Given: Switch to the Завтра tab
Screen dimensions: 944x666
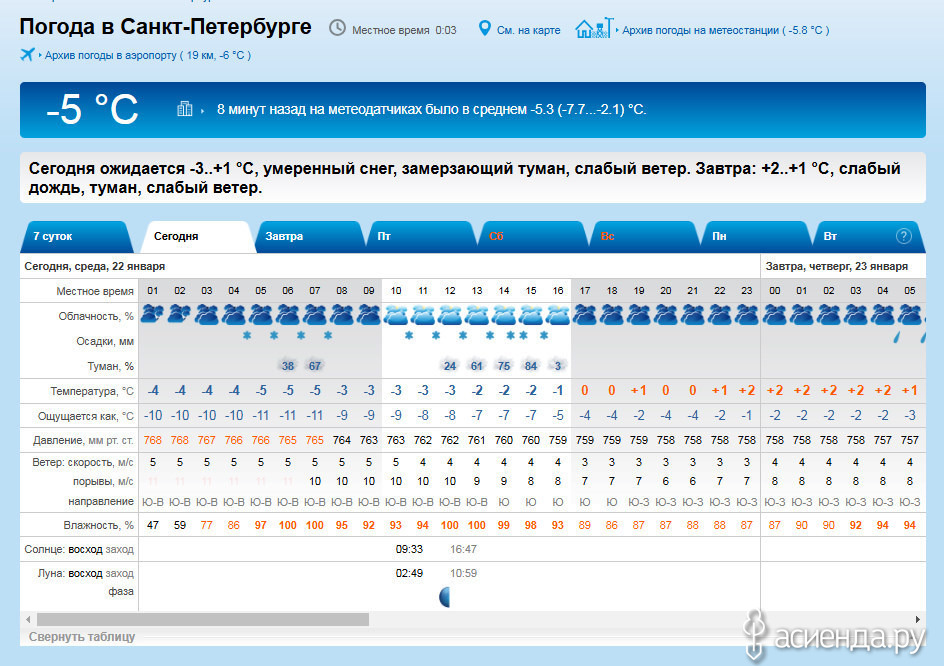Looking at the screenshot, I should (309, 237).
